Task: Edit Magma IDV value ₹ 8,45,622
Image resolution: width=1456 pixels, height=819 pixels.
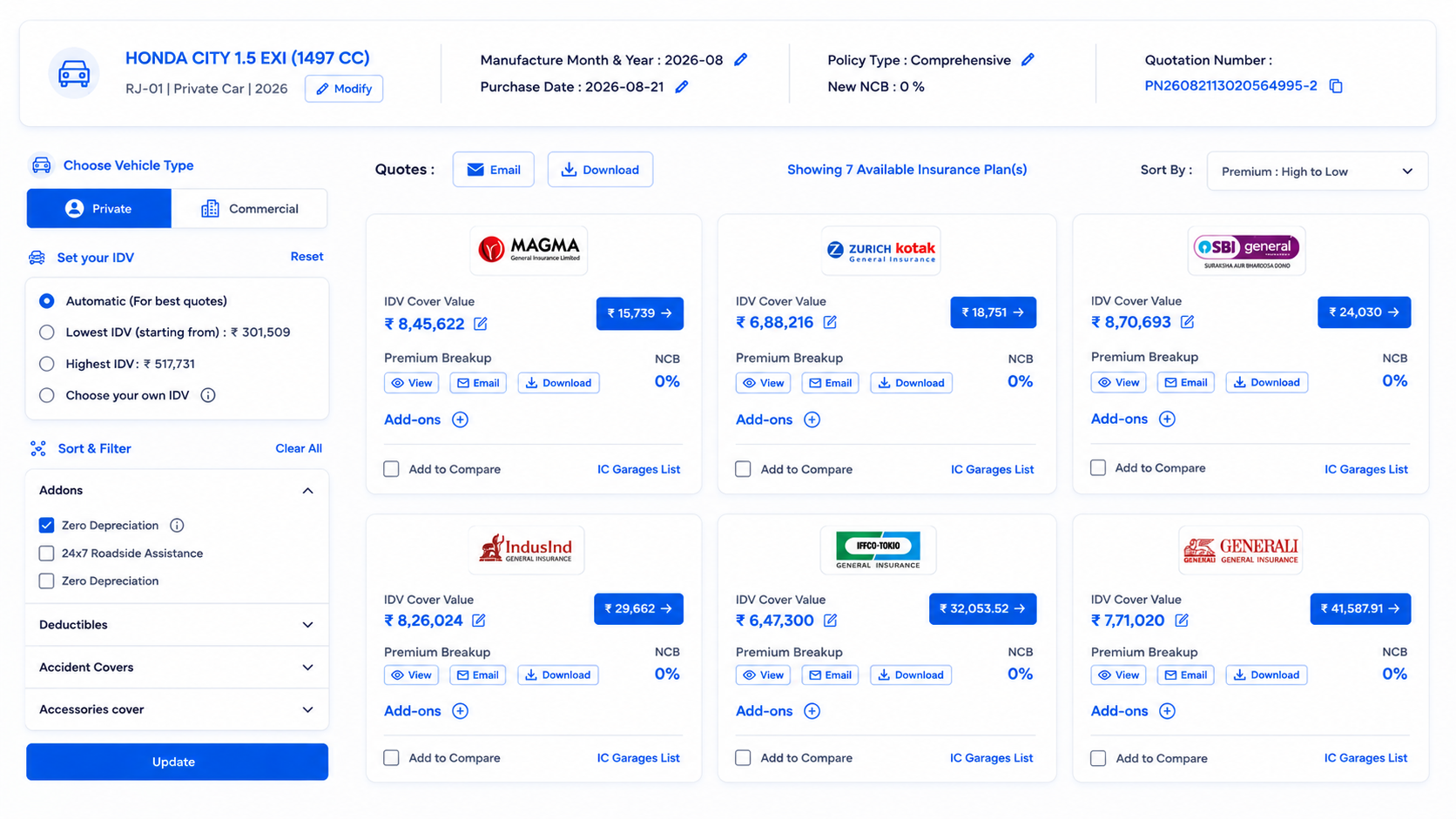Action: click(x=481, y=324)
